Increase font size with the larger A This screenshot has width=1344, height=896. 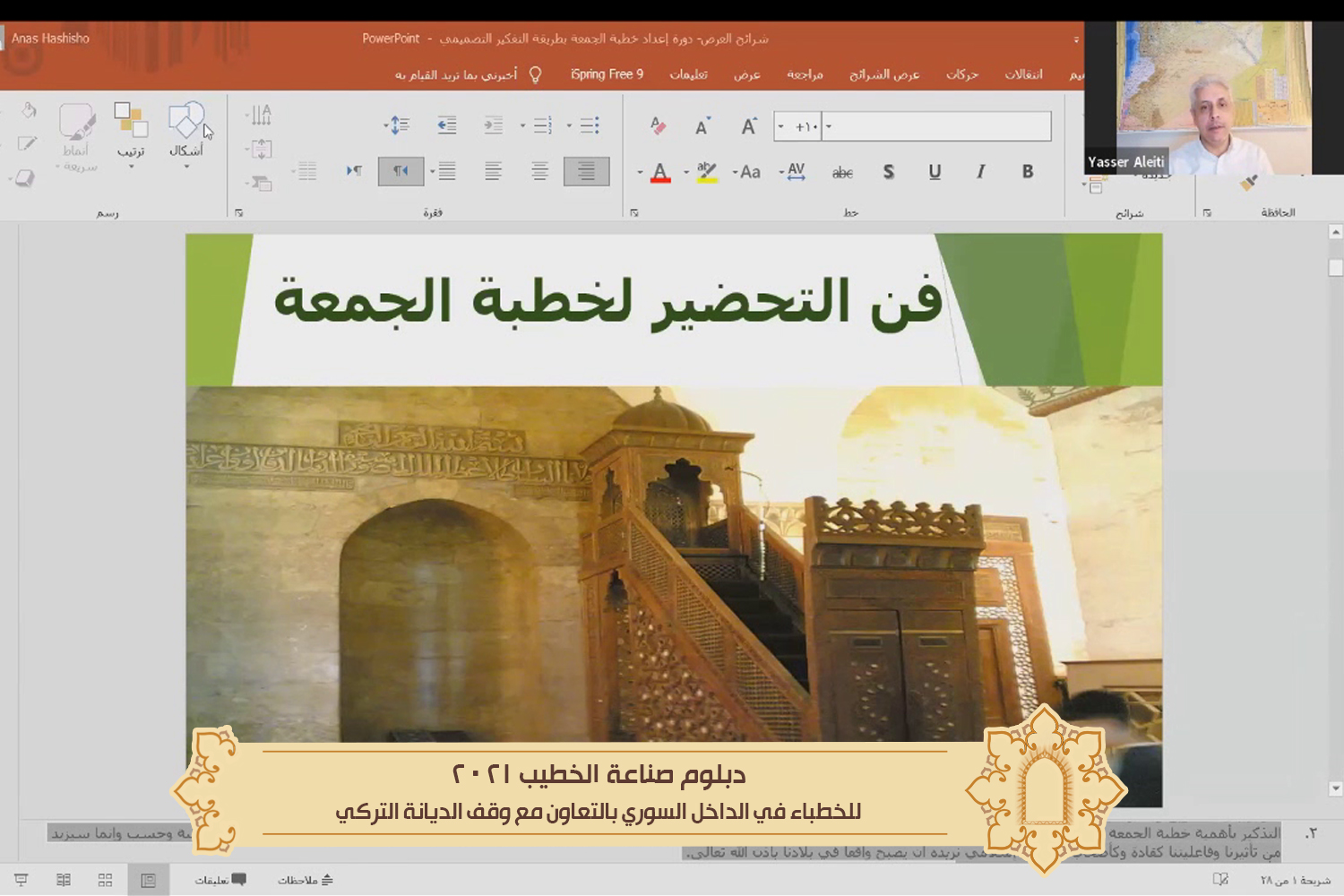(x=748, y=126)
